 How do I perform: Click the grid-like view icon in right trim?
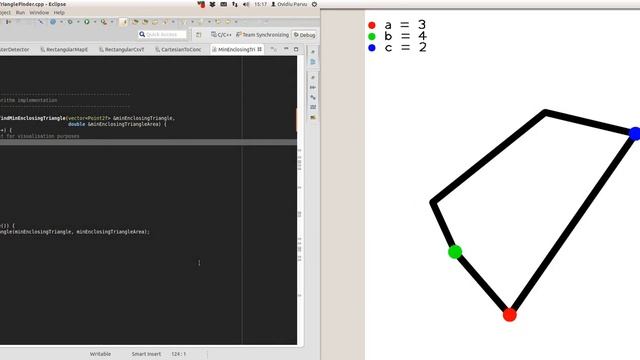point(313,107)
